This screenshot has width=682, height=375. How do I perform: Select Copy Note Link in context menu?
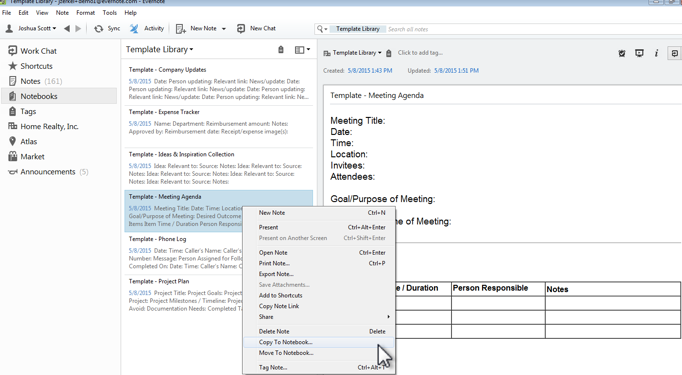[x=319, y=306]
